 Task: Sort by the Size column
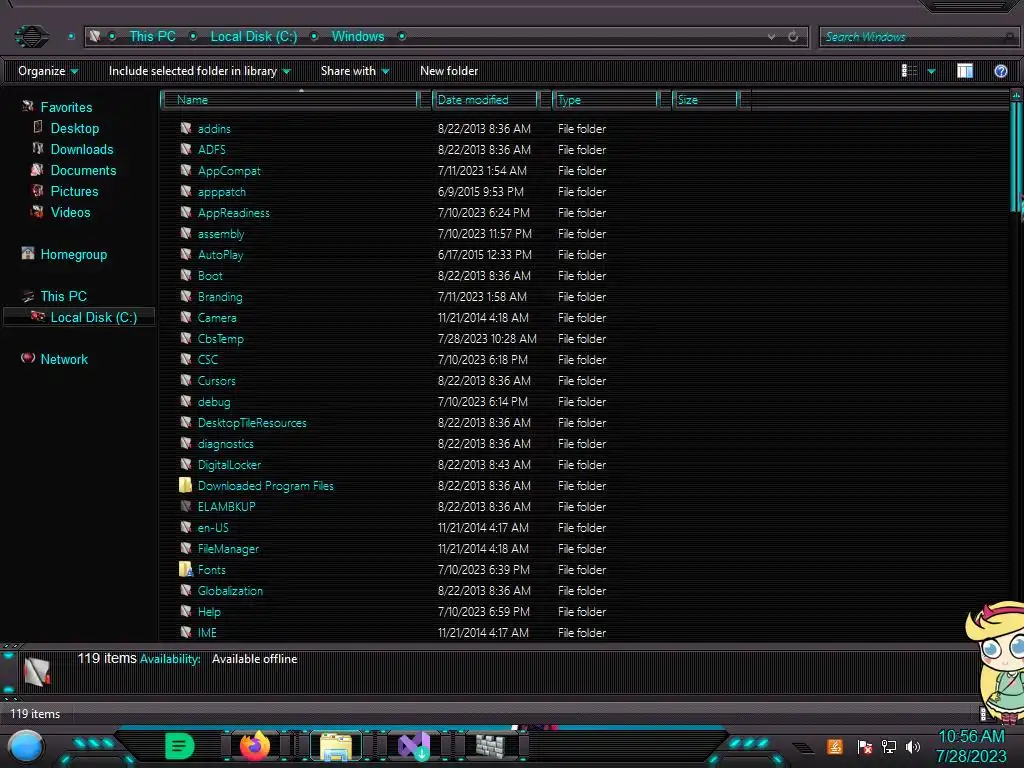(705, 100)
